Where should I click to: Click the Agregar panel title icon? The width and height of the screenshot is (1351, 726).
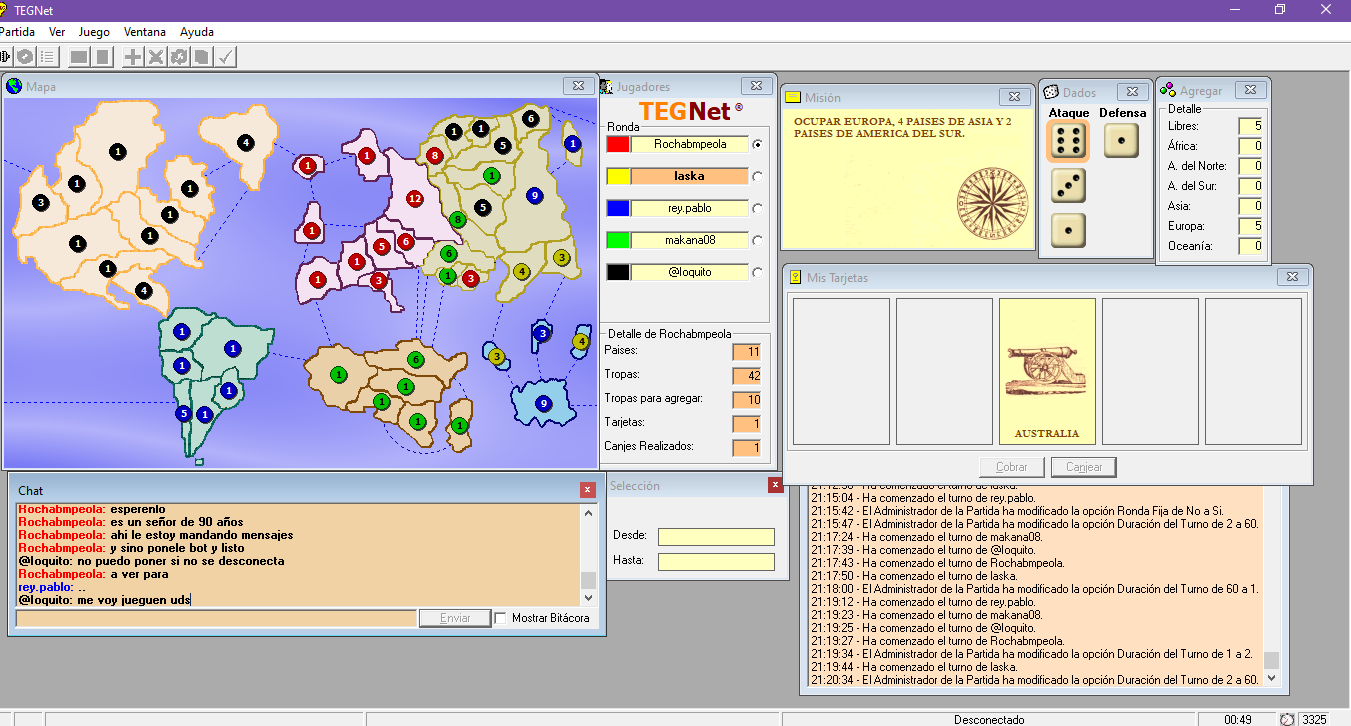click(x=1167, y=90)
